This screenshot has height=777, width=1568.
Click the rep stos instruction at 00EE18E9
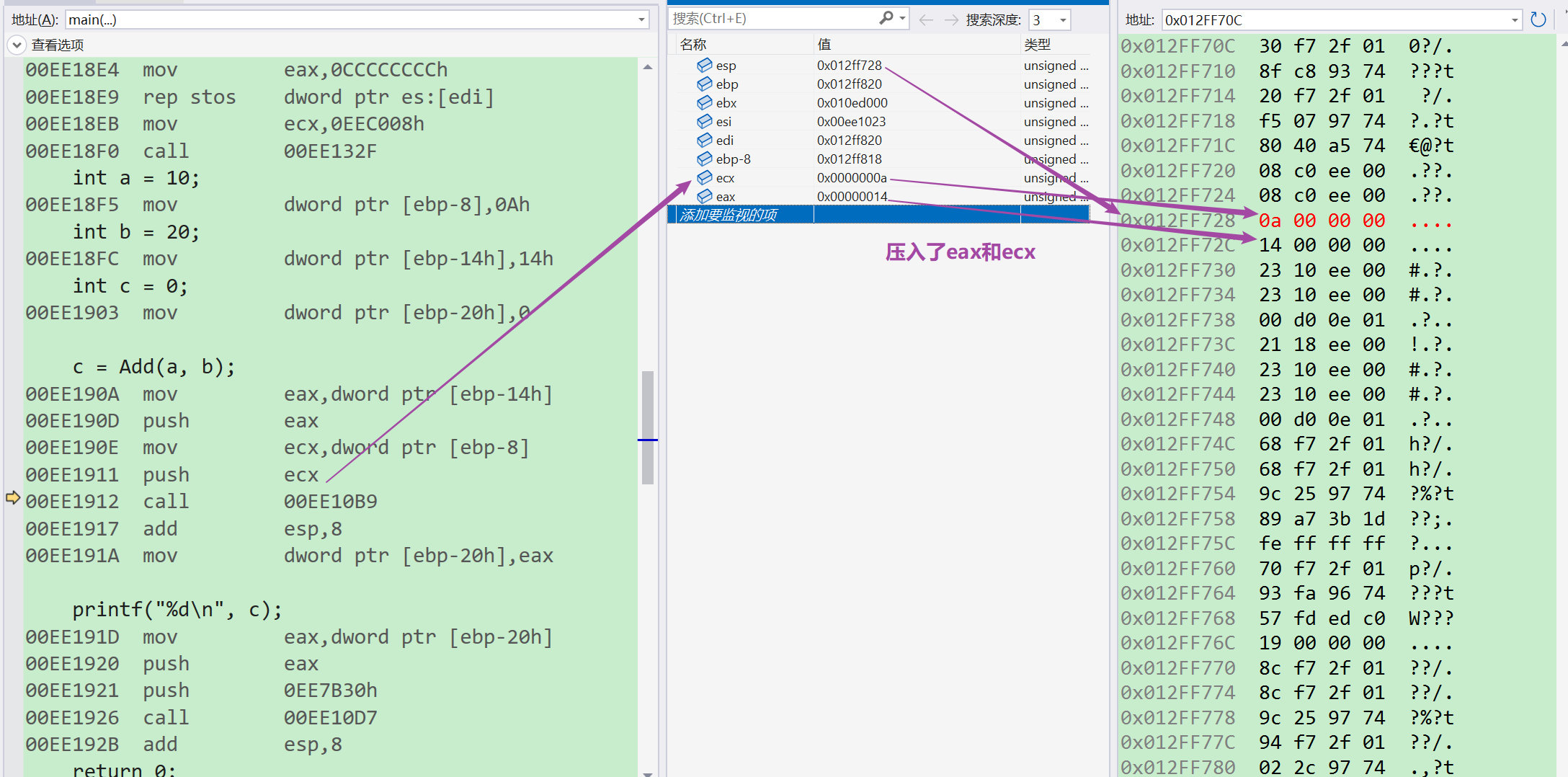260,97
